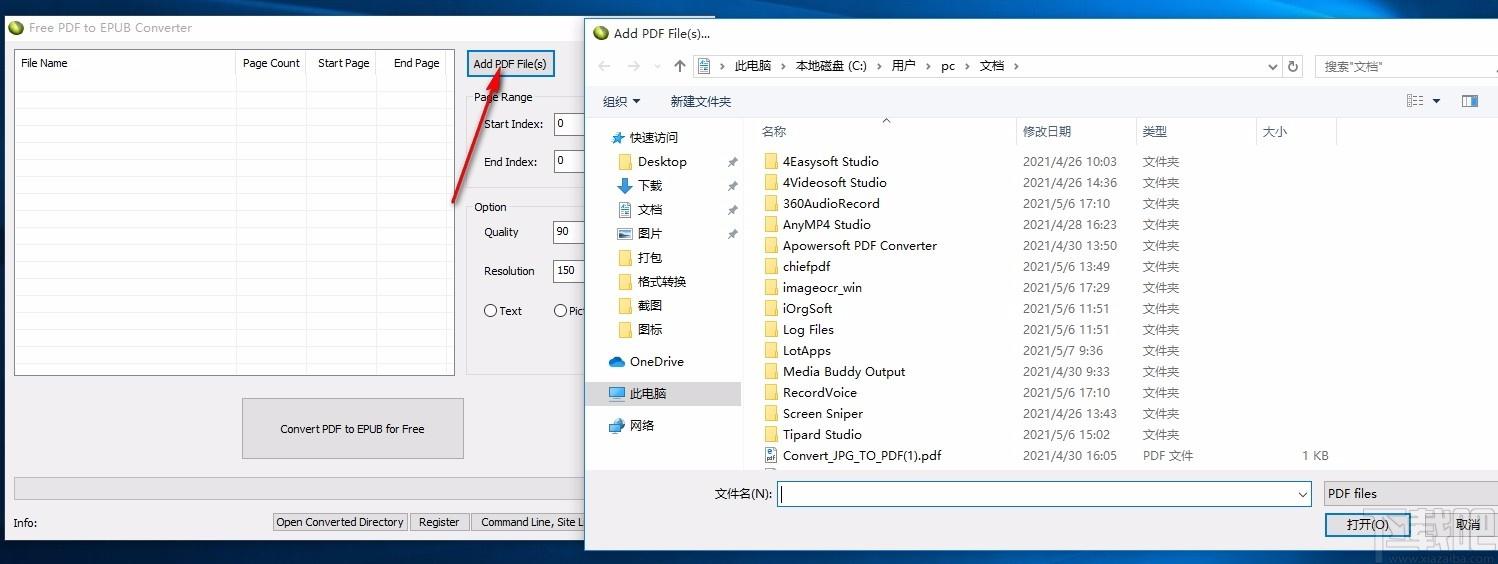
Task: Select Tipard Studio folder
Action: pos(822,434)
